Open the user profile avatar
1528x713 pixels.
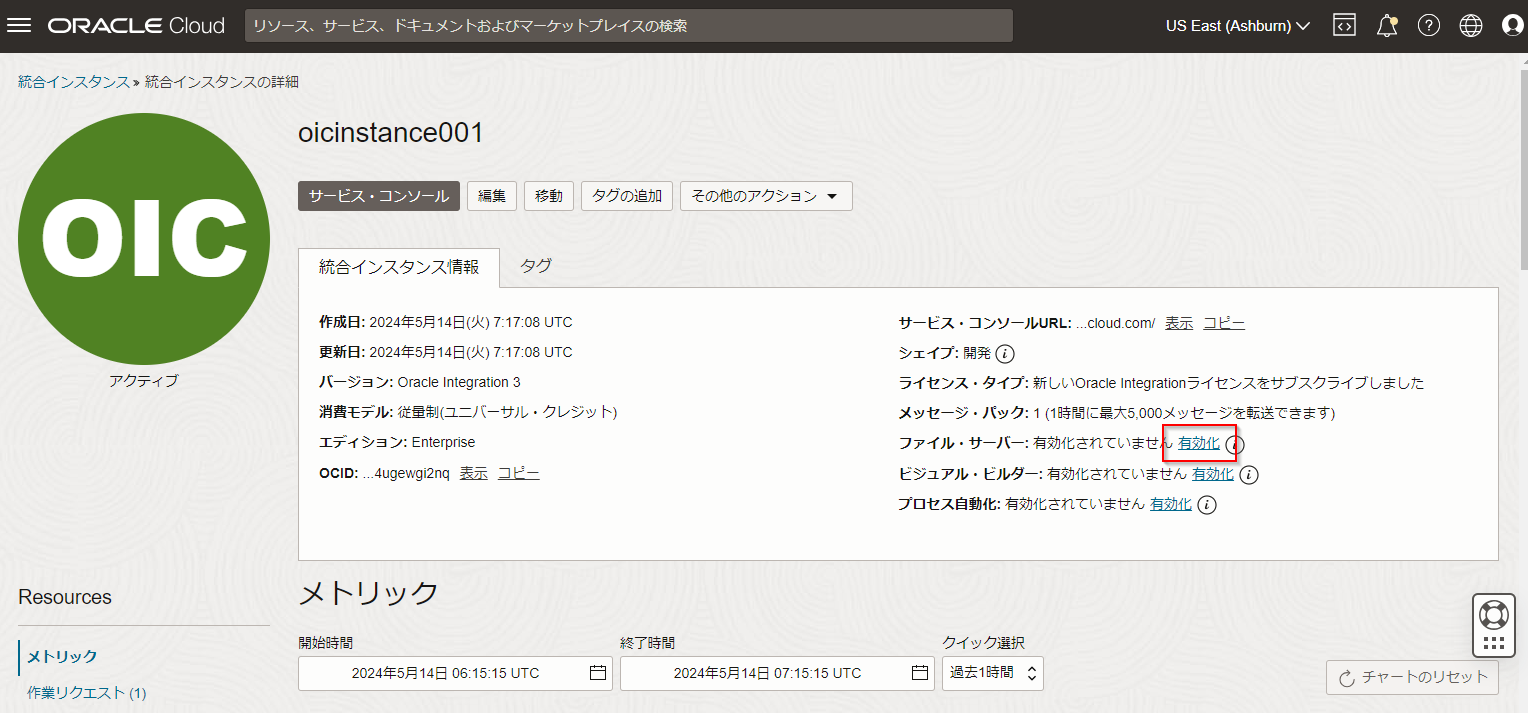pos(1512,26)
